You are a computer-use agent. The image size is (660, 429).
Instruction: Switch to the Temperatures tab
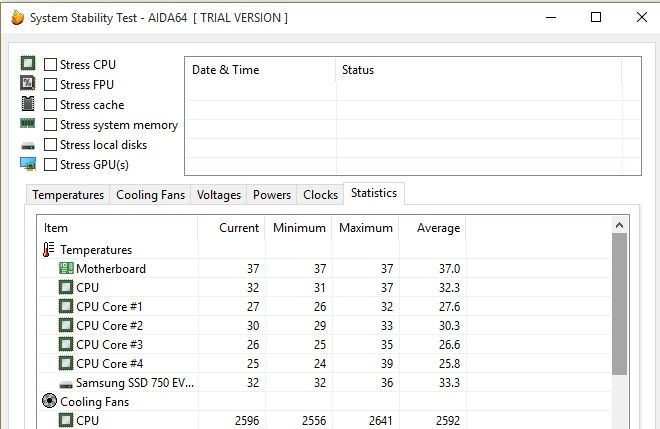coord(68,195)
